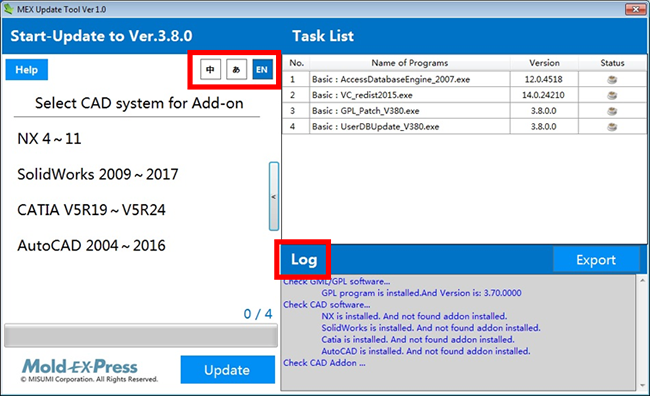Click status icon for GPL_Patch_V380.exe
650x396 pixels.
[612, 111]
